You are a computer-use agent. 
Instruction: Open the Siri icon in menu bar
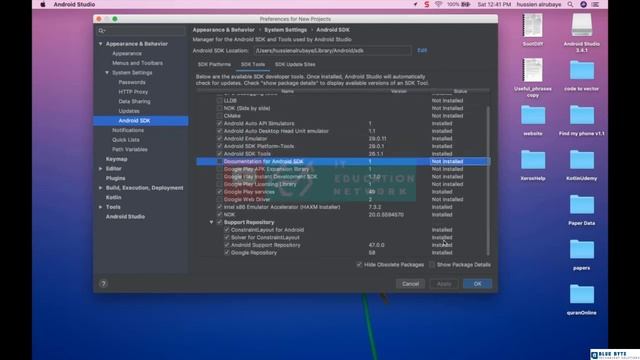[583, 4]
